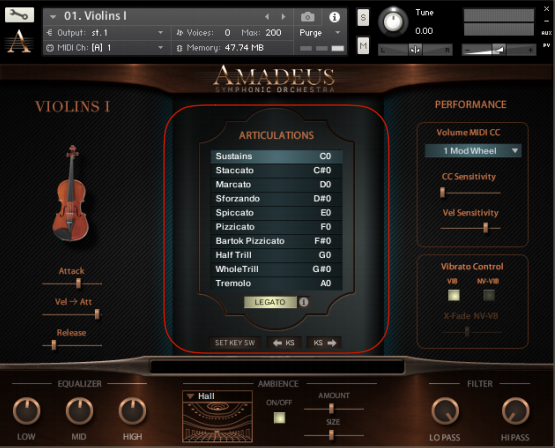Image resolution: width=555 pixels, height=448 pixels.
Task: Minimize the instrument view
Action: (x=547, y=21)
